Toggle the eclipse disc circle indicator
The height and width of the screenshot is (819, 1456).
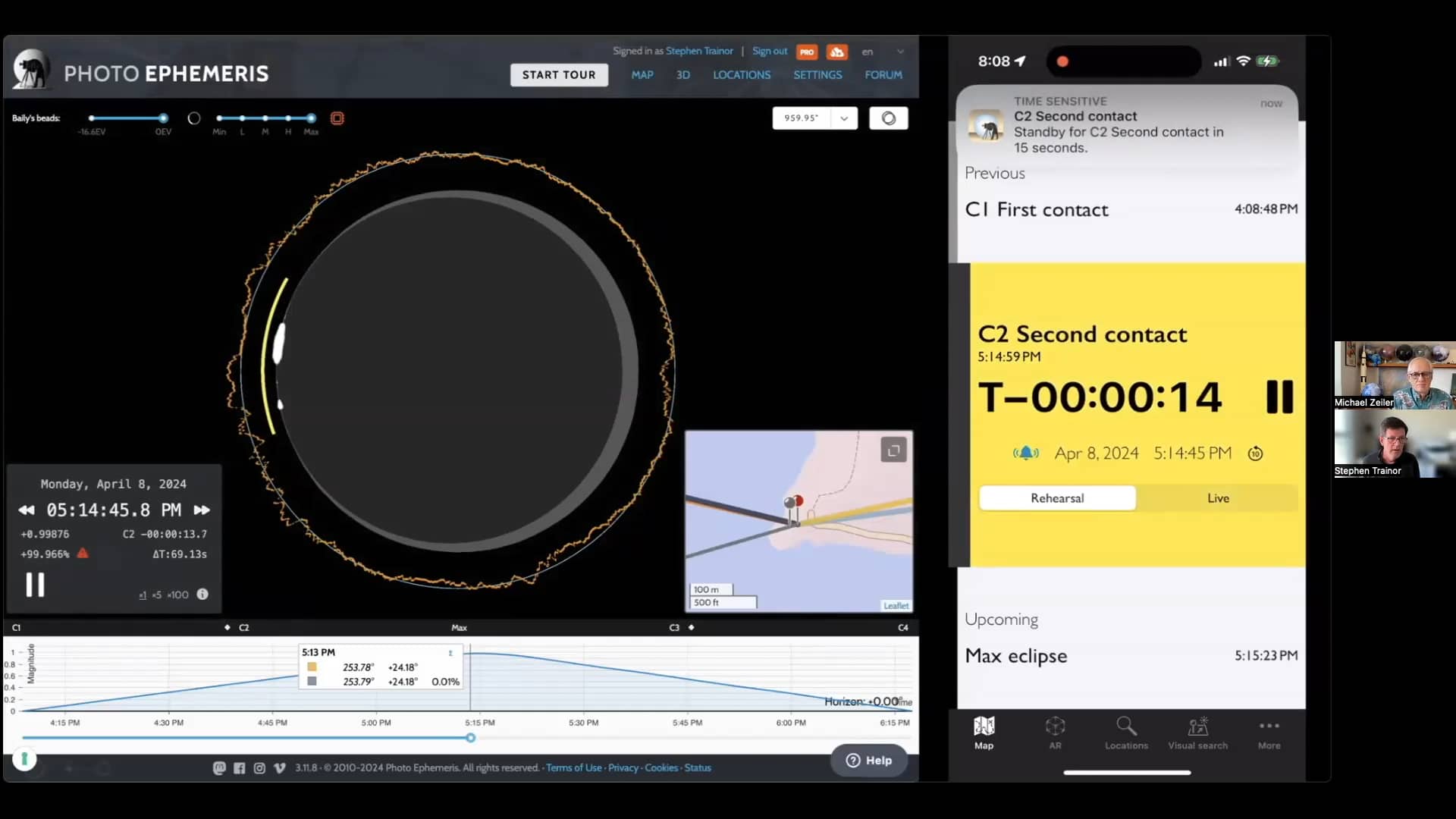[194, 118]
